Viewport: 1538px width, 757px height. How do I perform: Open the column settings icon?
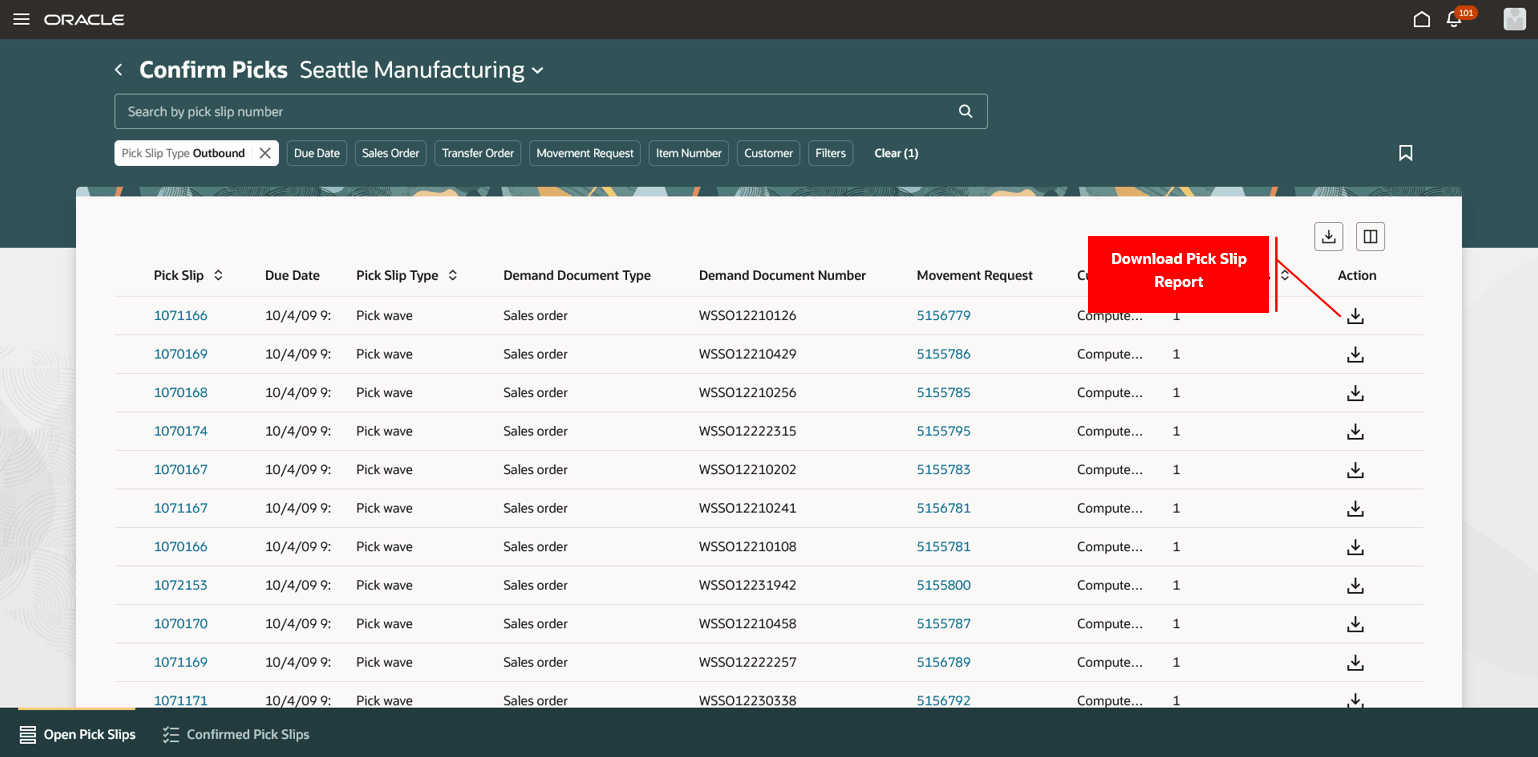pyautogui.click(x=1370, y=236)
